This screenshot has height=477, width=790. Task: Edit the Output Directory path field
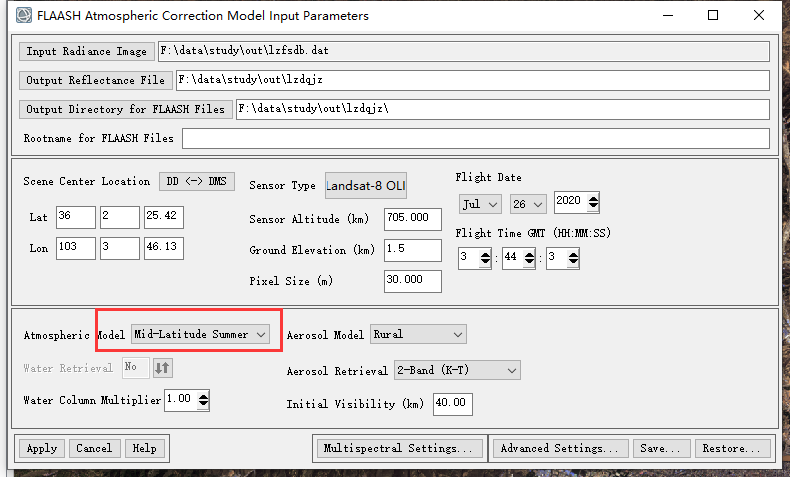(x=502, y=109)
